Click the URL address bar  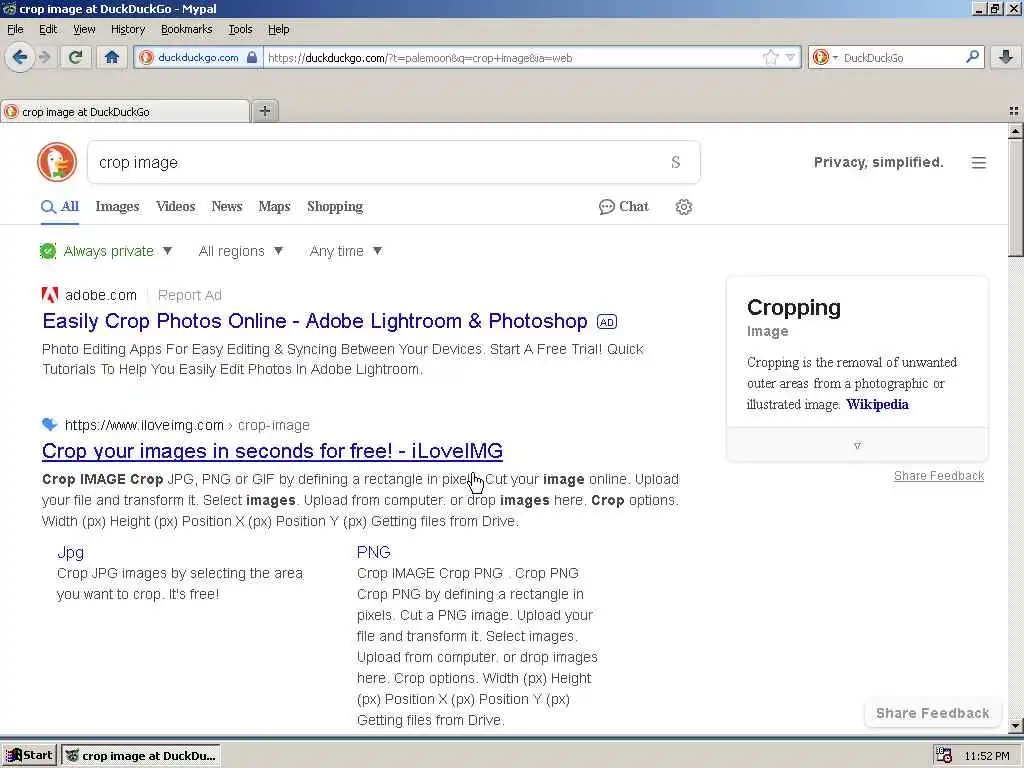pos(513,57)
